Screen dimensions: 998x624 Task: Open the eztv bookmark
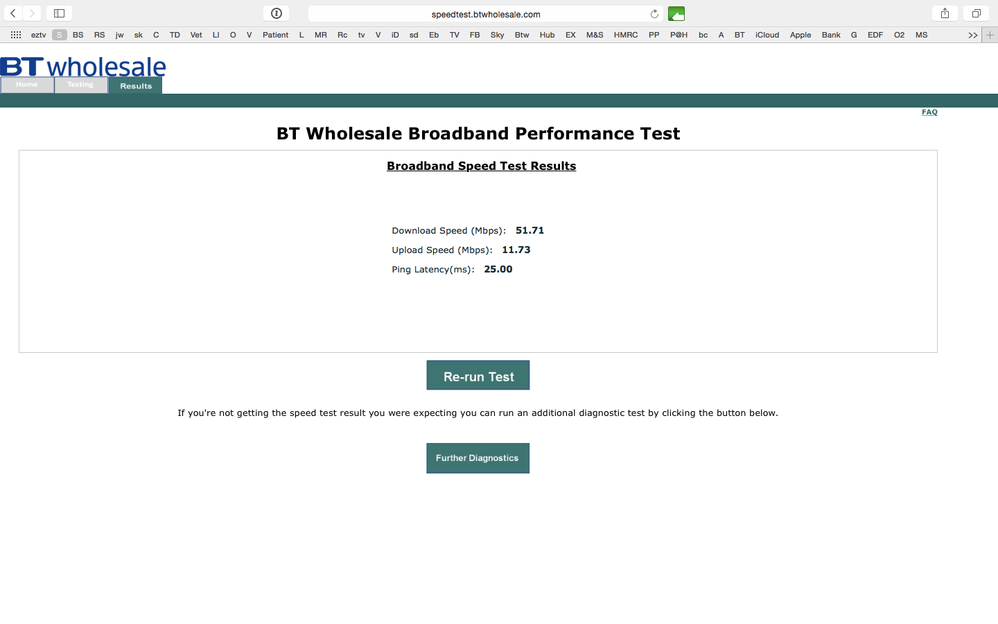click(x=38, y=35)
